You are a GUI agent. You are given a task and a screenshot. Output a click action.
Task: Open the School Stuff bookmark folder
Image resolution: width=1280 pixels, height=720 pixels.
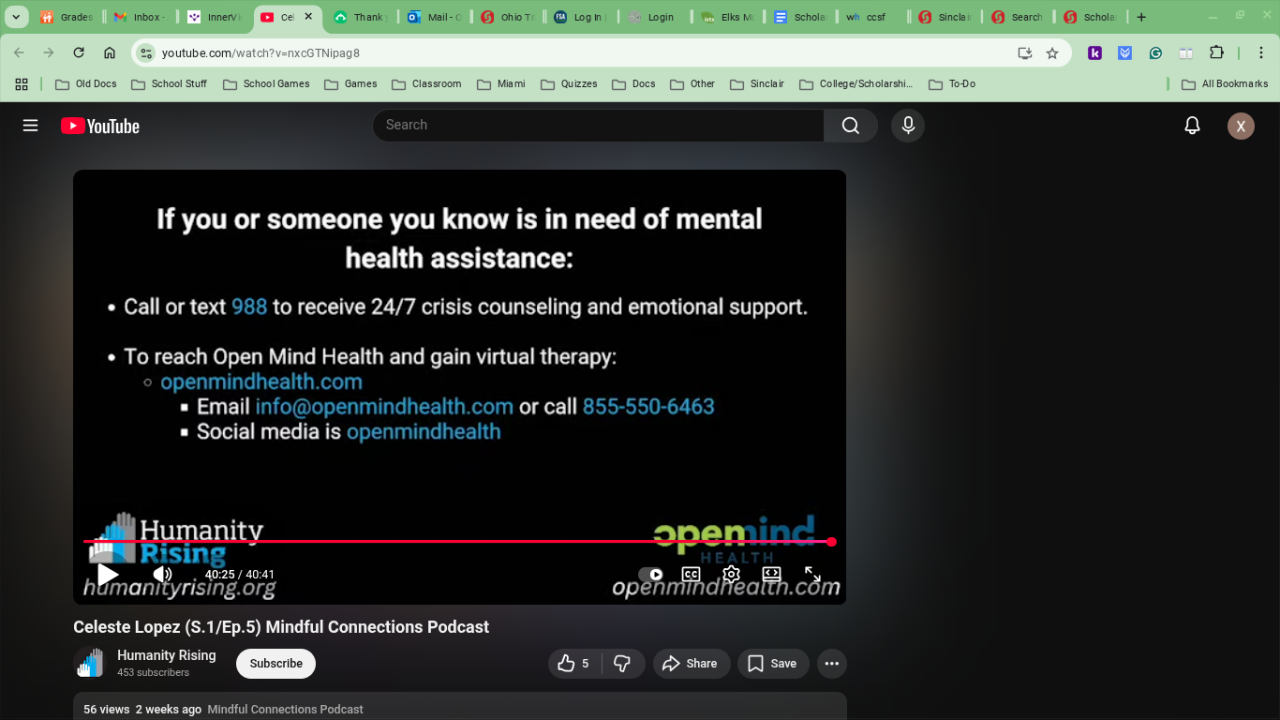click(x=169, y=84)
